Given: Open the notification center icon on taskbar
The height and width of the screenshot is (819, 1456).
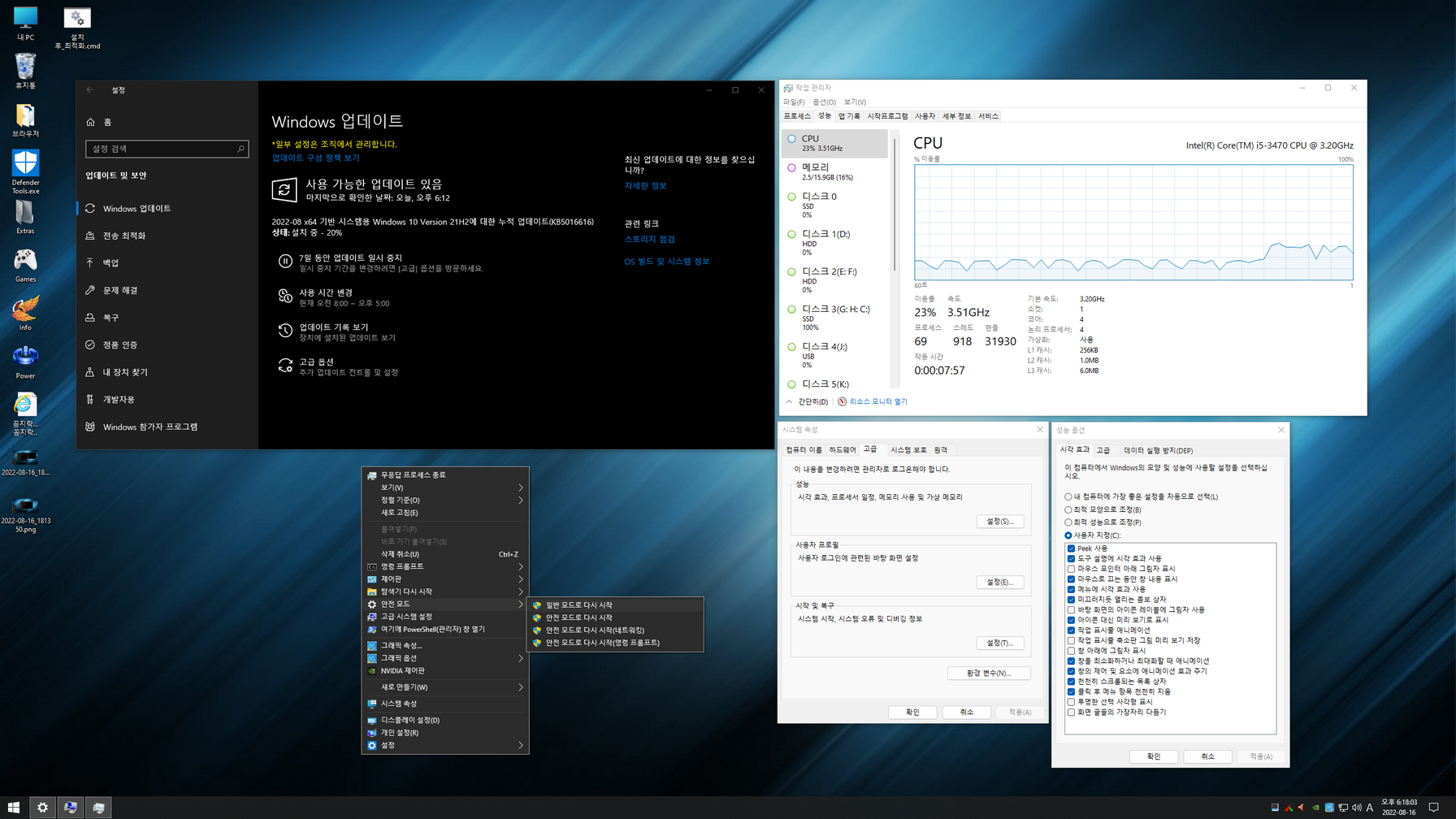Looking at the screenshot, I should coord(1434,808).
